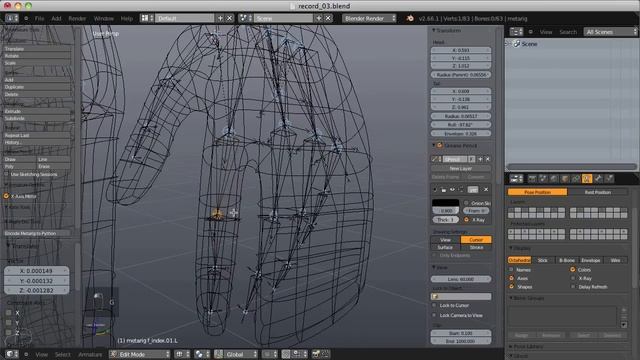Click the Extrude tool button
Image resolution: width=640 pixels, height=360 pixels.
(x=37, y=111)
